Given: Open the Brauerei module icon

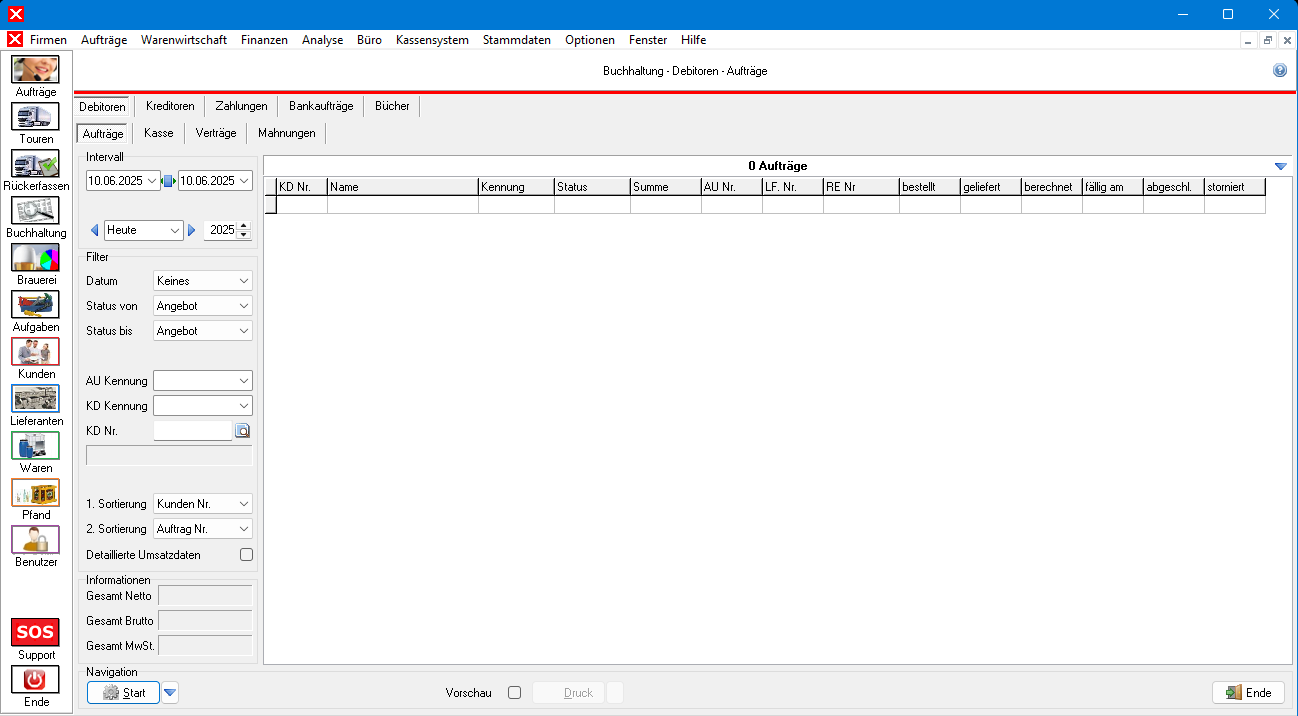Looking at the screenshot, I should pyautogui.click(x=35, y=258).
